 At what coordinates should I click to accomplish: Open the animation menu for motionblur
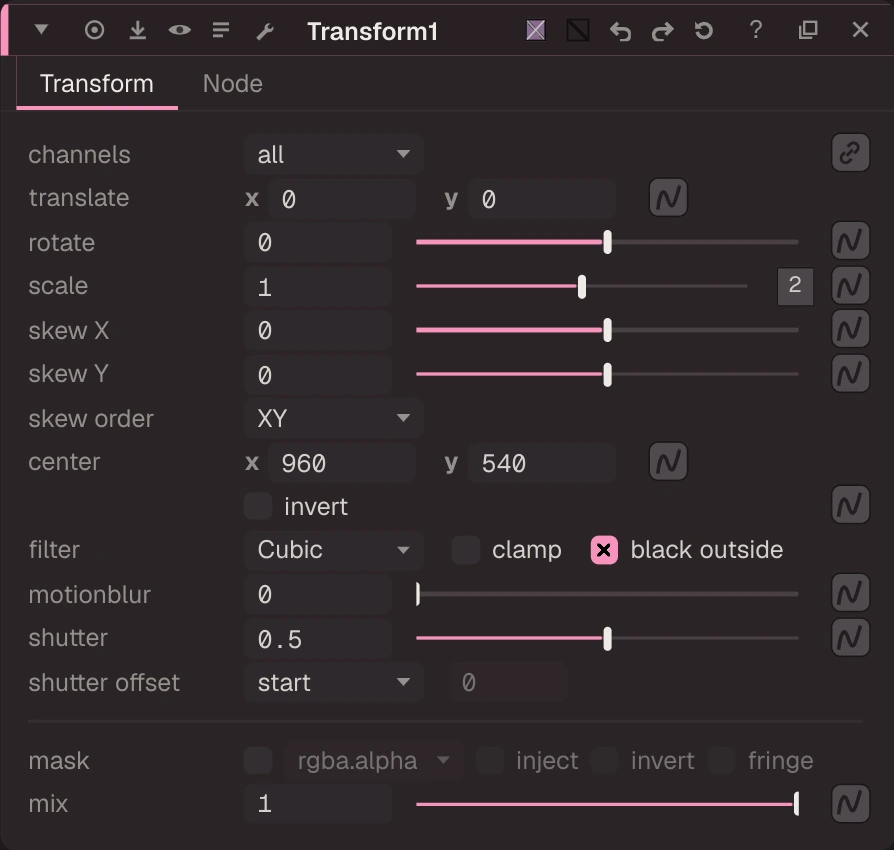[x=850, y=593]
